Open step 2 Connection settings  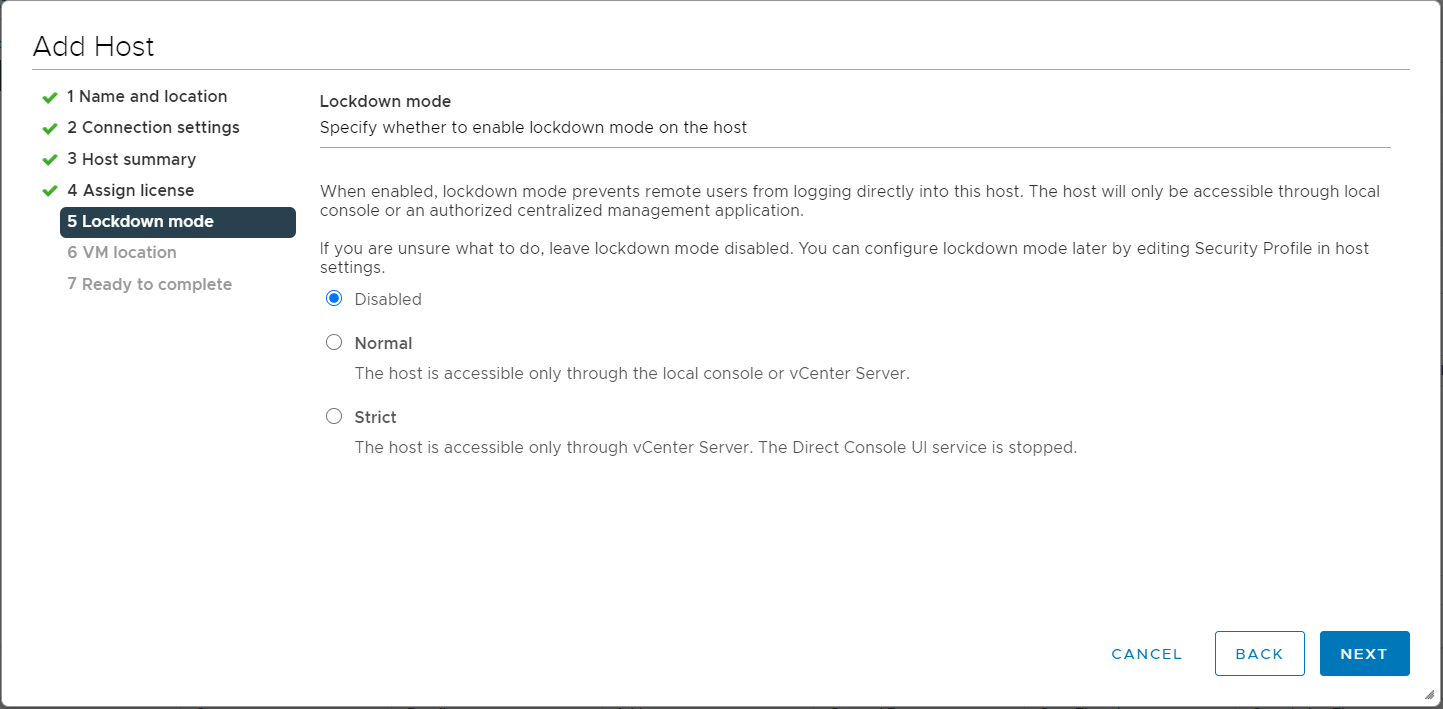153,128
